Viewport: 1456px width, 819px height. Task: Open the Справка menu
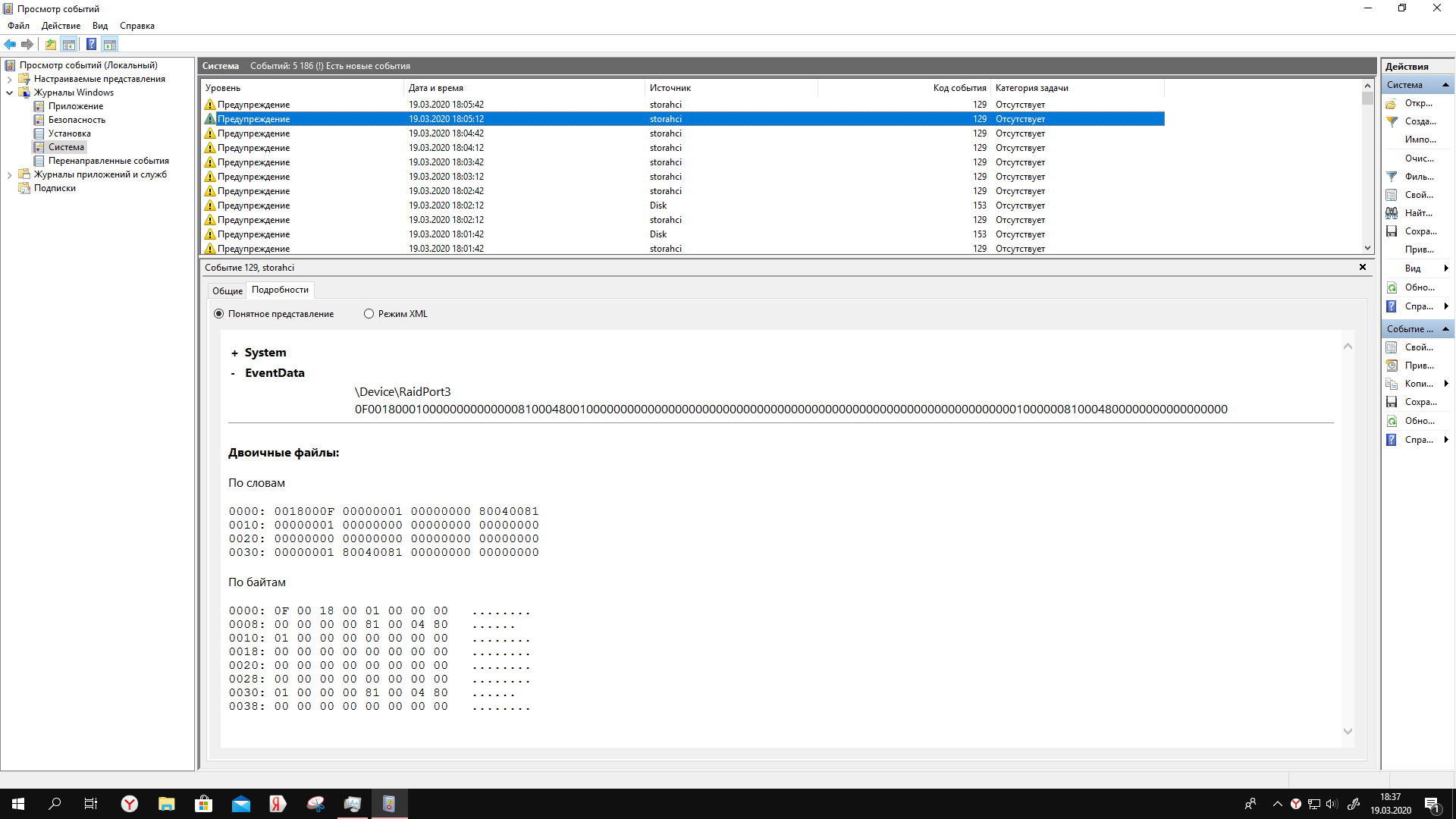tap(137, 26)
